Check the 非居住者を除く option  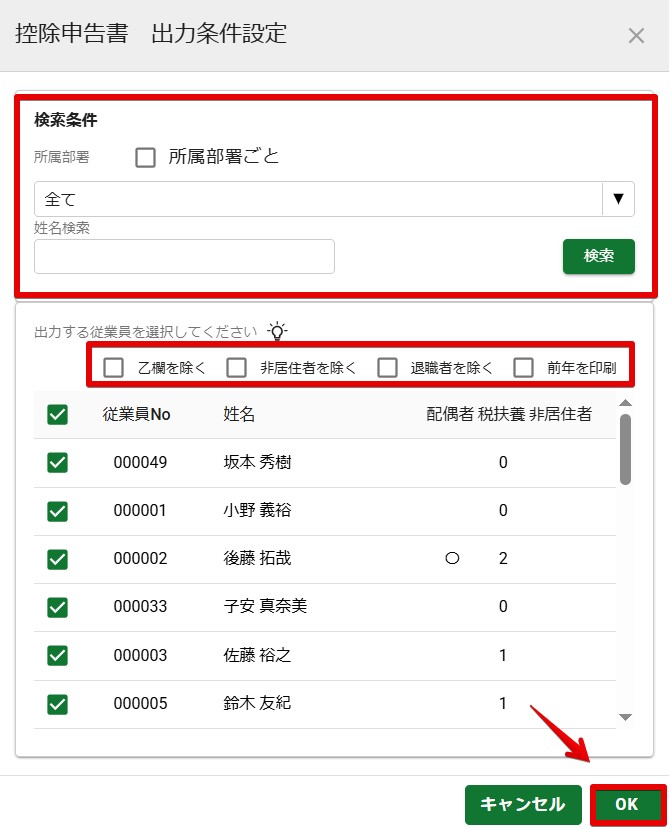[x=236, y=367]
